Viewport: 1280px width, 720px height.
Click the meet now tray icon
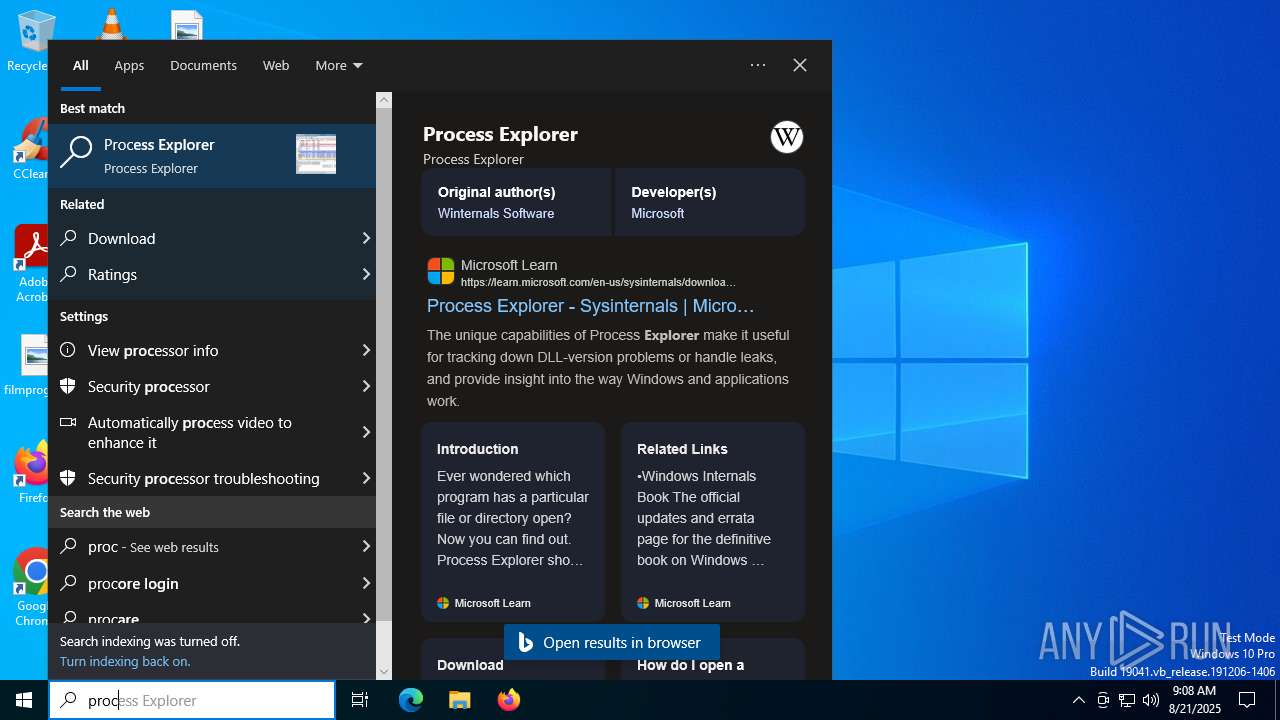pyautogui.click(x=1103, y=700)
